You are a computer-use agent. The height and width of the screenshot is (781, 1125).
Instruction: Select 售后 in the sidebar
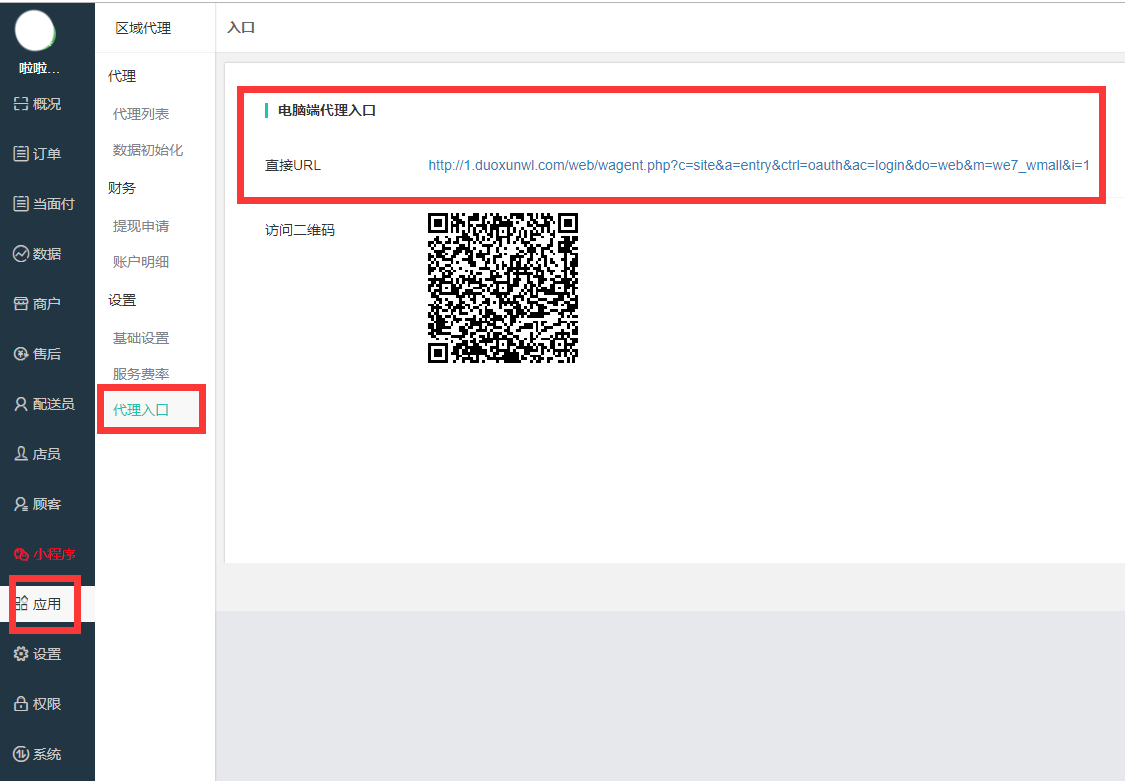pos(47,354)
